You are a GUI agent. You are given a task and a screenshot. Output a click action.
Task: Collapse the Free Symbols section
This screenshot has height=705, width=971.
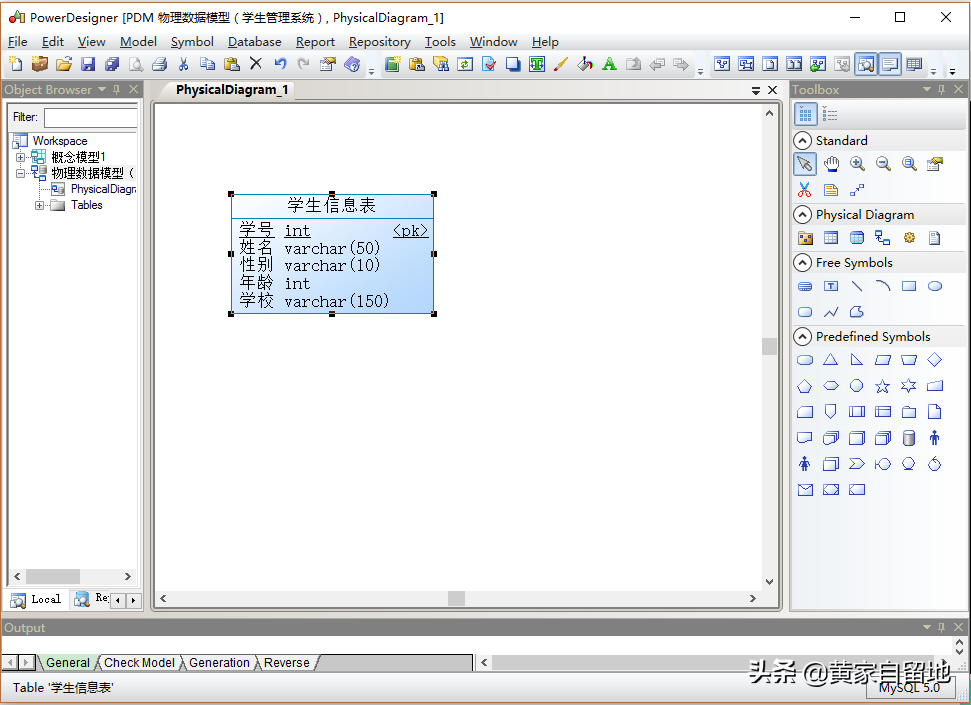(x=804, y=262)
